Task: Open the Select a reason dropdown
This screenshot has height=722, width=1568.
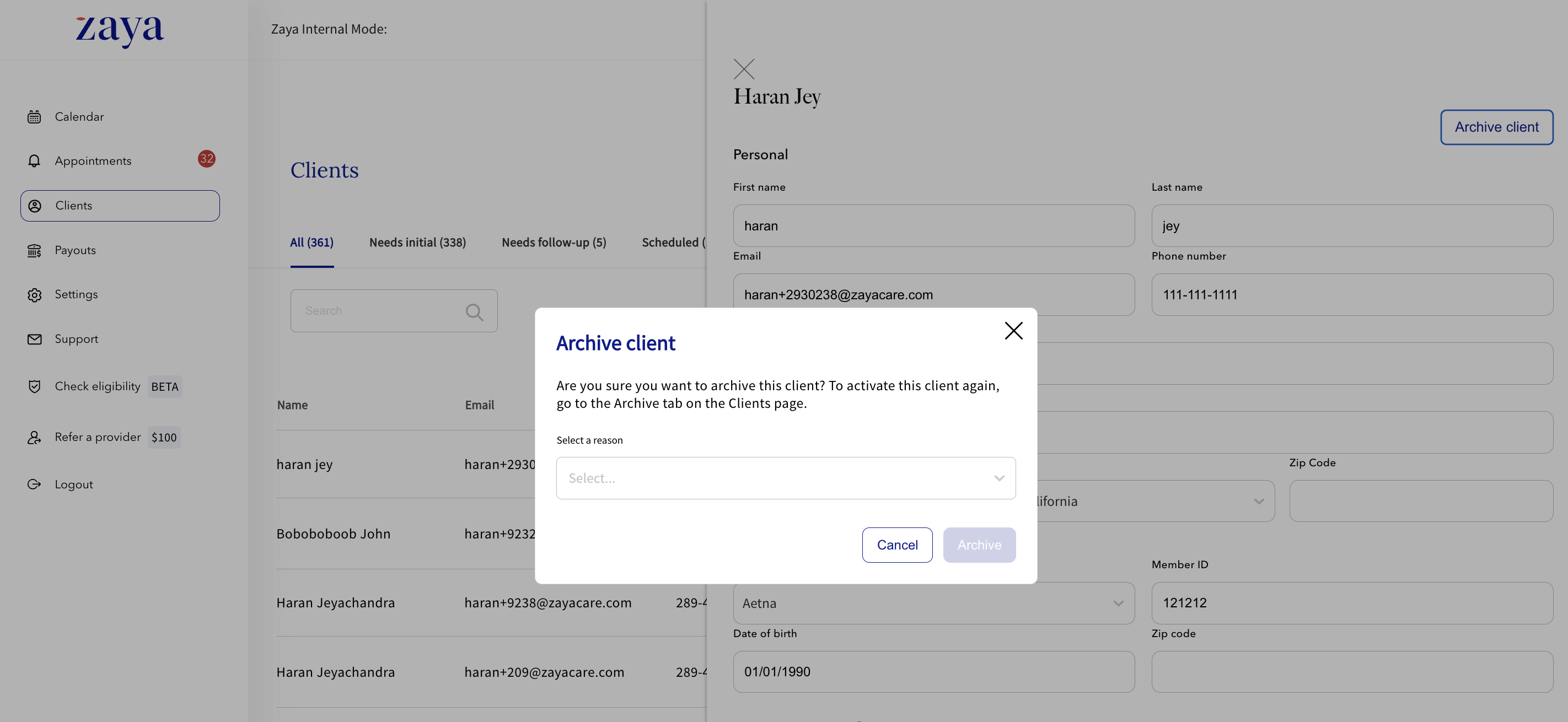Action: 785,478
